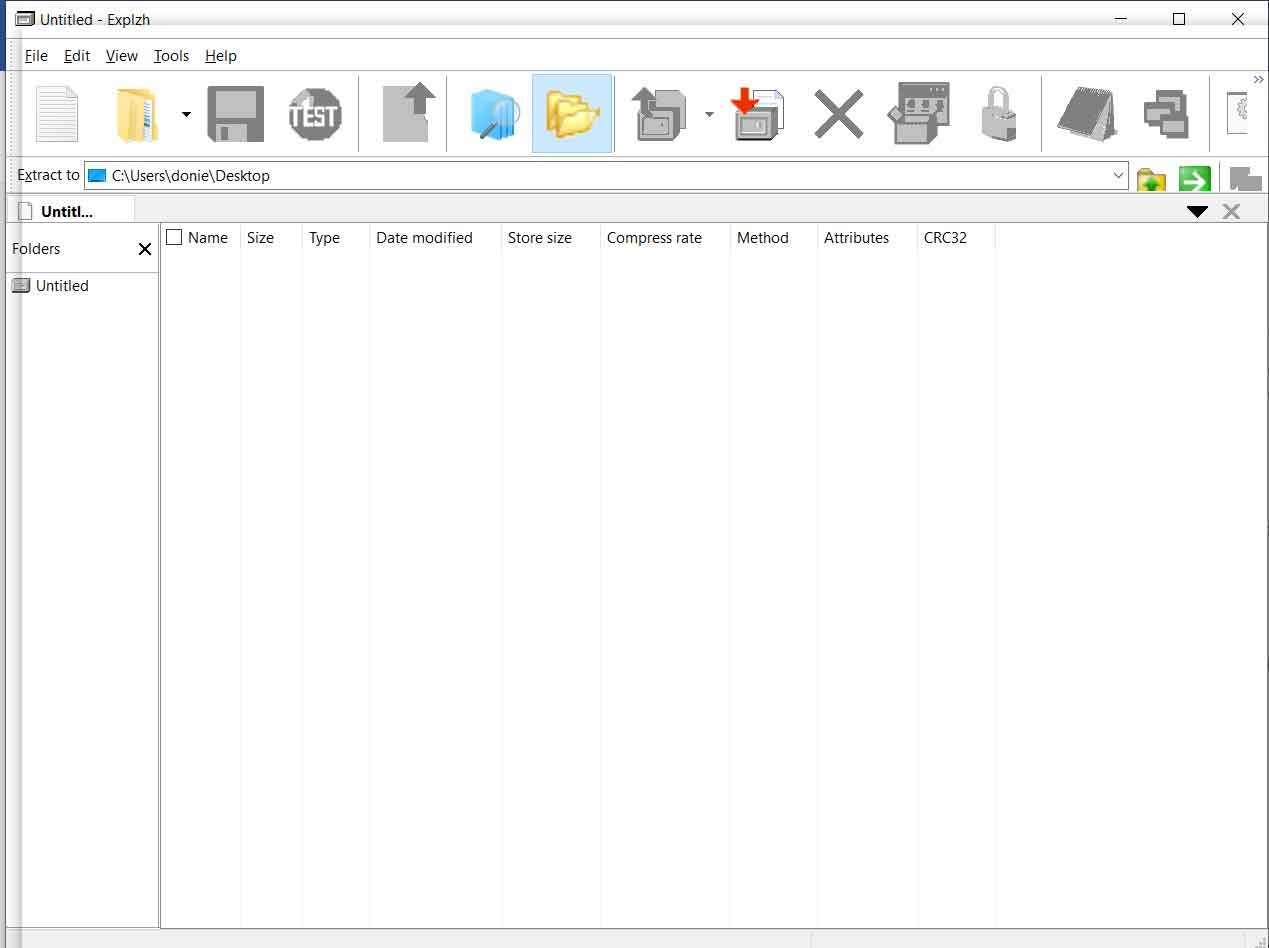Viewport: 1269px width, 948px height.
Task: Expand the Extract to path dropdown
Action: [x=1118, y=176]
